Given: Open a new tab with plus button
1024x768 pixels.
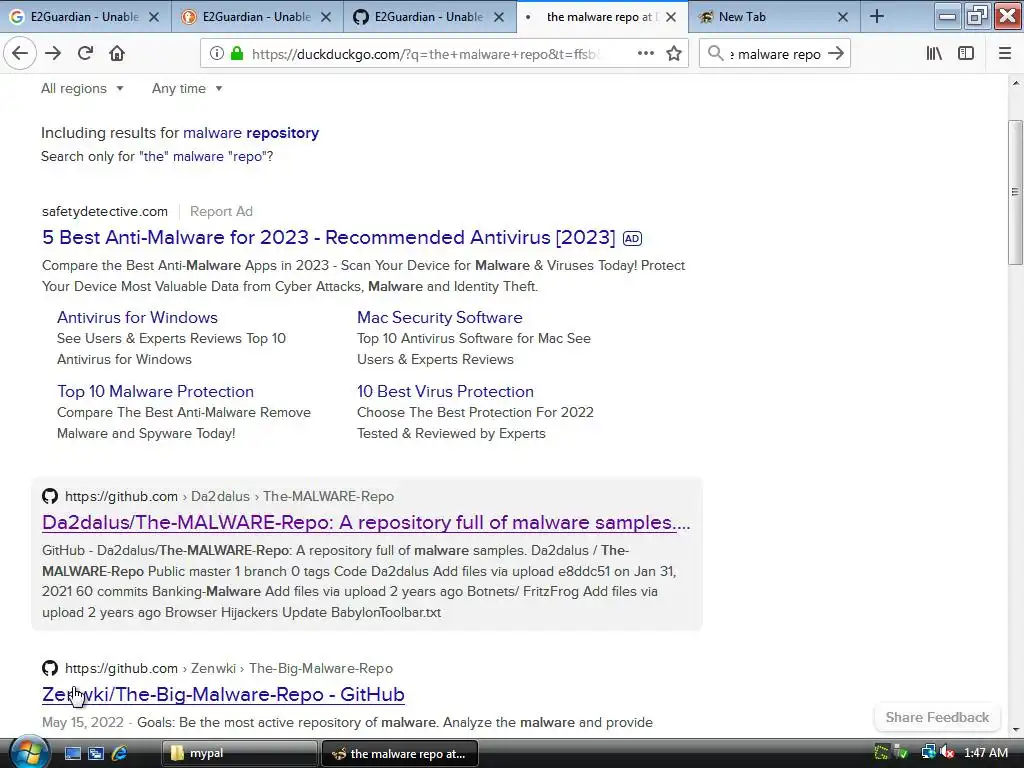Looking at the screenshot, I should [x=877, y=17].
